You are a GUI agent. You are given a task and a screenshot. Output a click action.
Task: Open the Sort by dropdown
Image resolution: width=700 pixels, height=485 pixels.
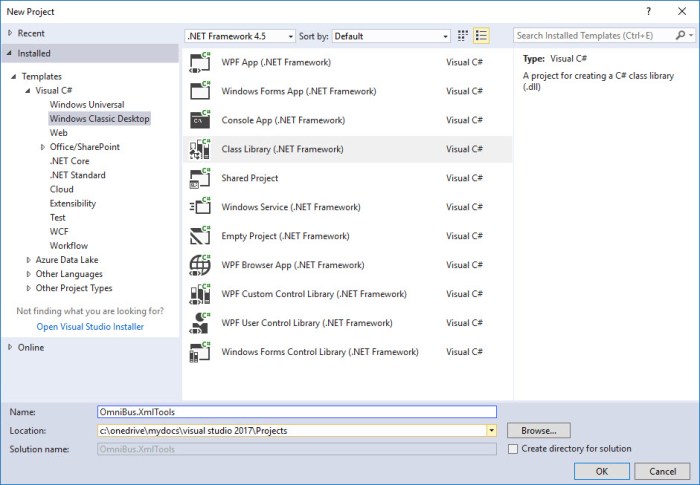coord(445,36)
